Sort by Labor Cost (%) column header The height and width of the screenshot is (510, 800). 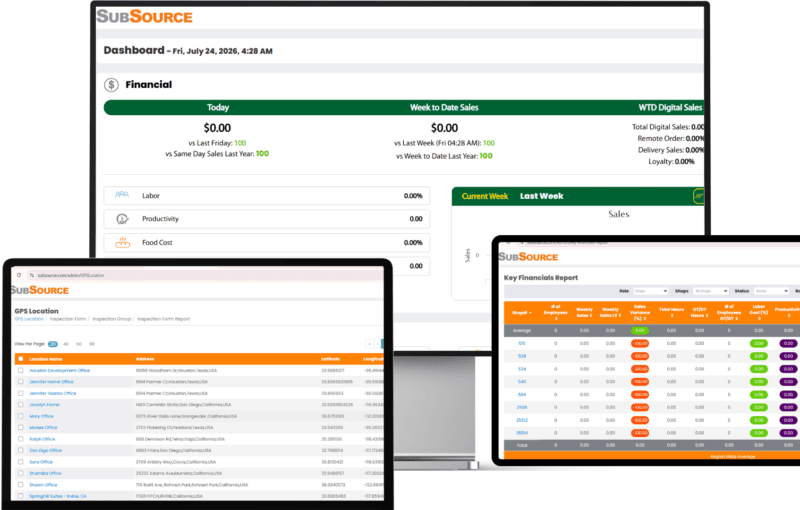click(x=759, y=313)
